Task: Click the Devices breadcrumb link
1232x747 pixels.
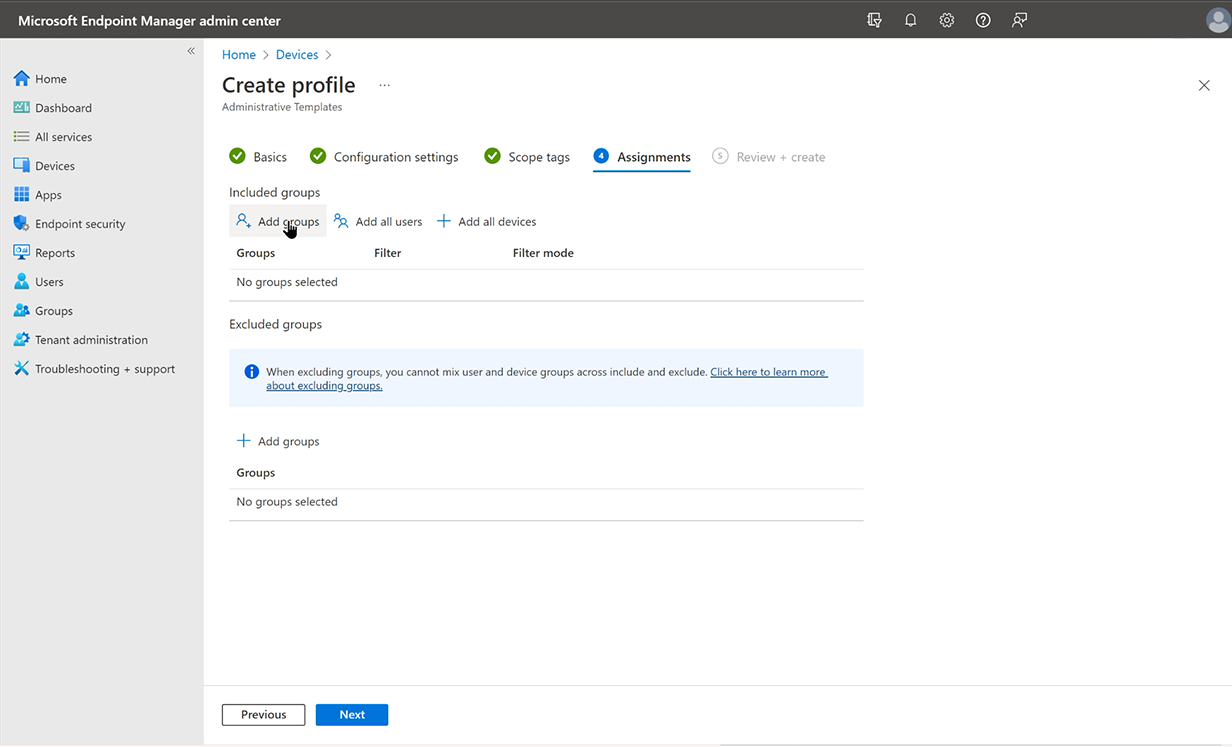Action: (297, 55)
